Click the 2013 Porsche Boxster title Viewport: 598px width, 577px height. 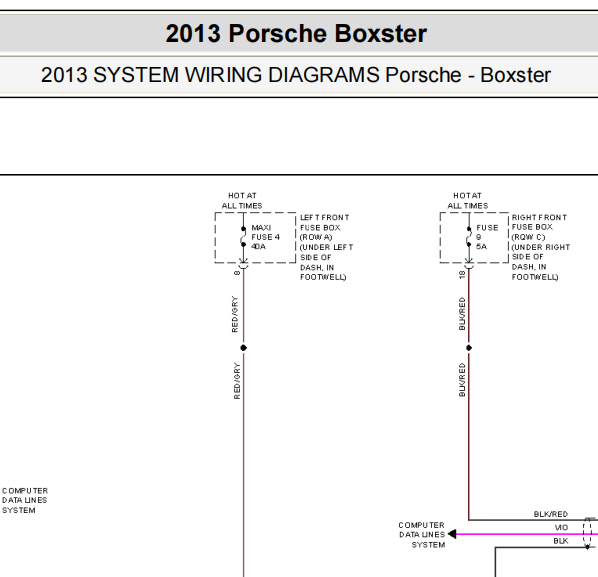(296, 34)
